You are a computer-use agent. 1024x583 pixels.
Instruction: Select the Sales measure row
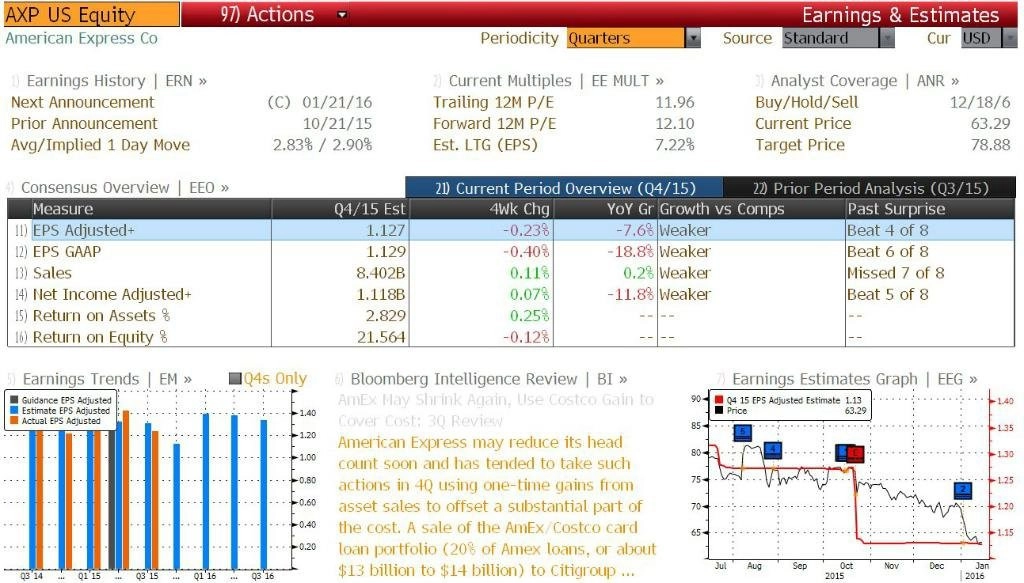(x=511, y=274)
